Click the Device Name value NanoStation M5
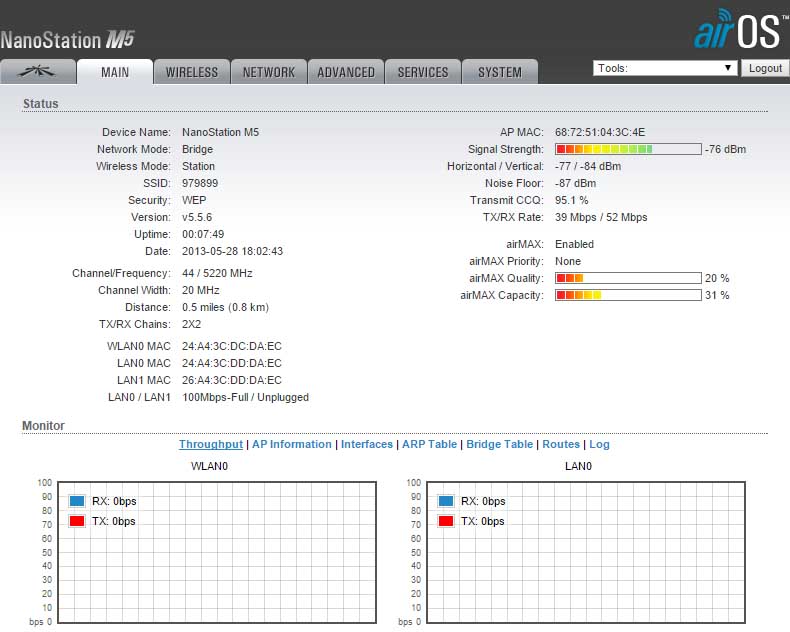 220,132
